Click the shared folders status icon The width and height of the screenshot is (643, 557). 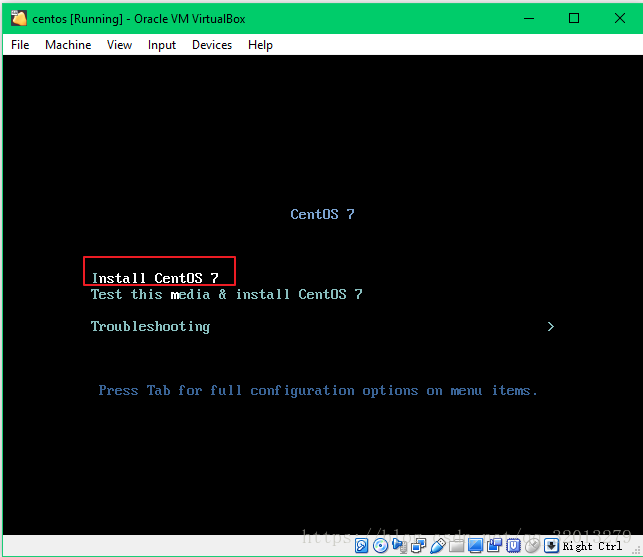tap(456, 546)
